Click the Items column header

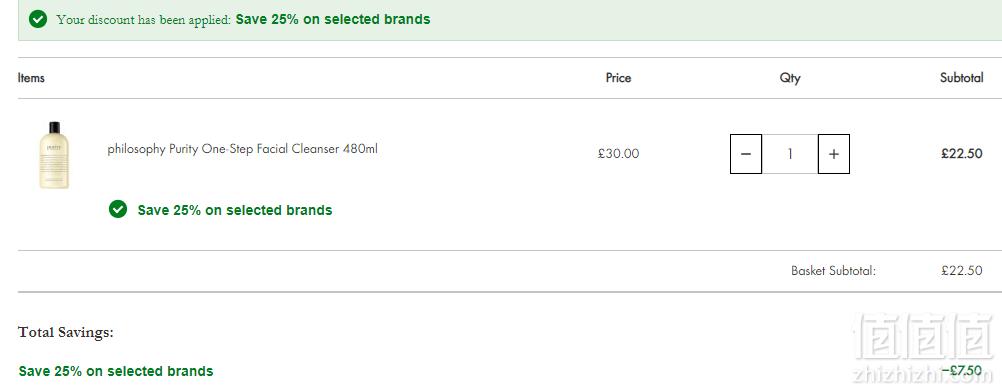[31, 78]
